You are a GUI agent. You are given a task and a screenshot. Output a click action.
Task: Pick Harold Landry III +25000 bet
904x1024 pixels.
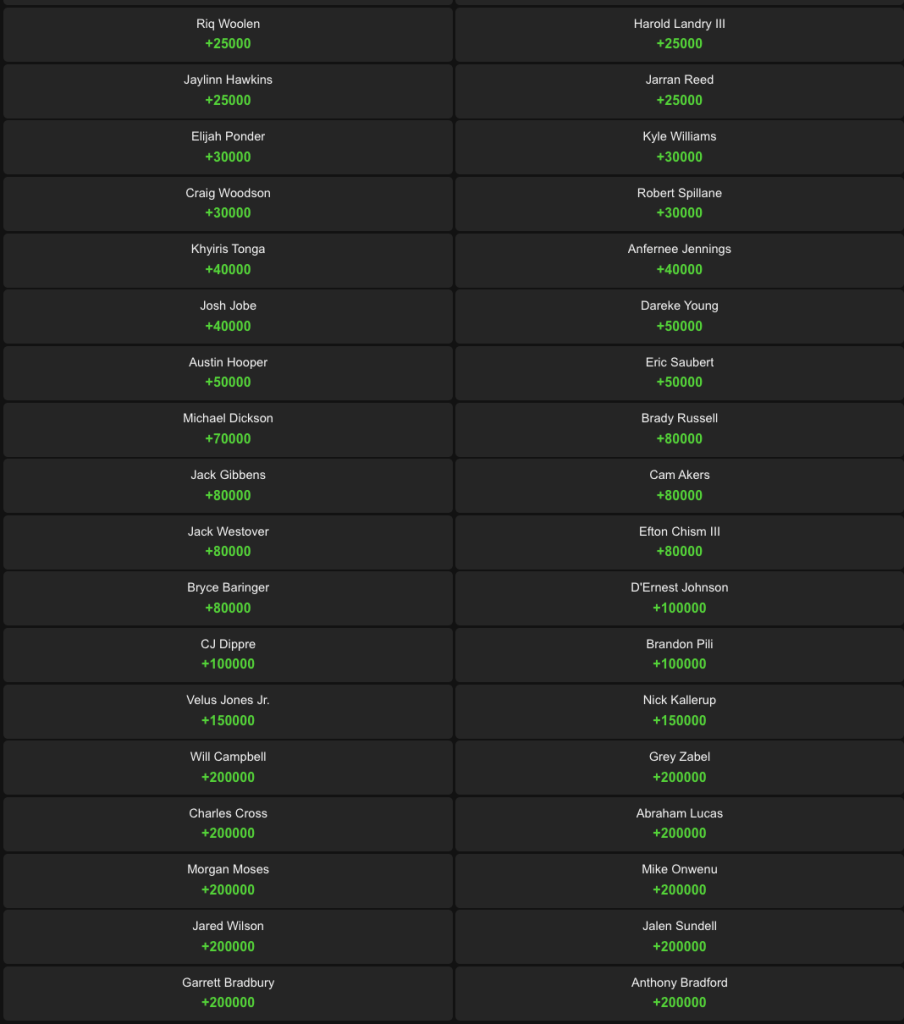[x=679, y=35]
